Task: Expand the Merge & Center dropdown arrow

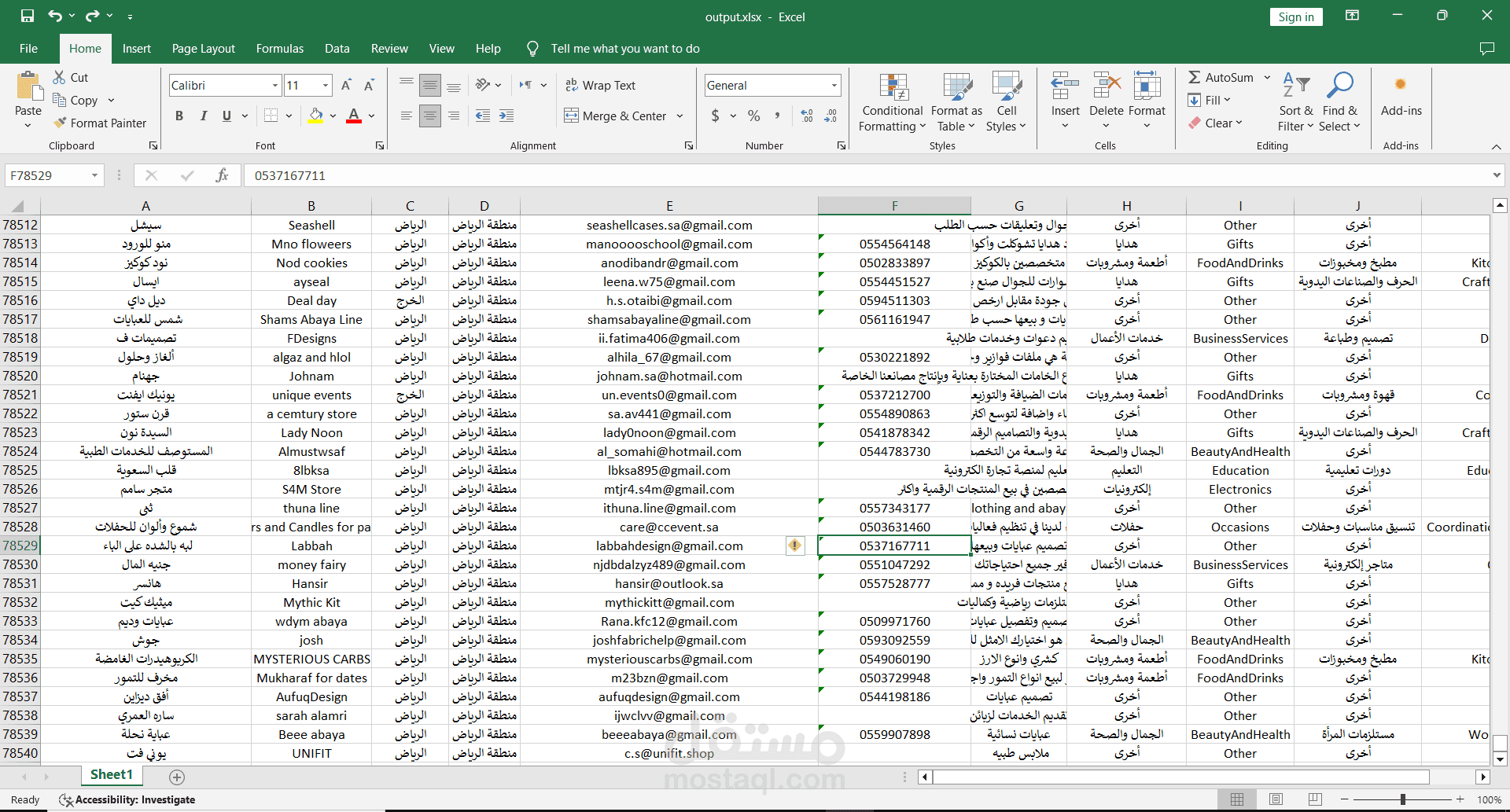Action: [x=679, y=116]
